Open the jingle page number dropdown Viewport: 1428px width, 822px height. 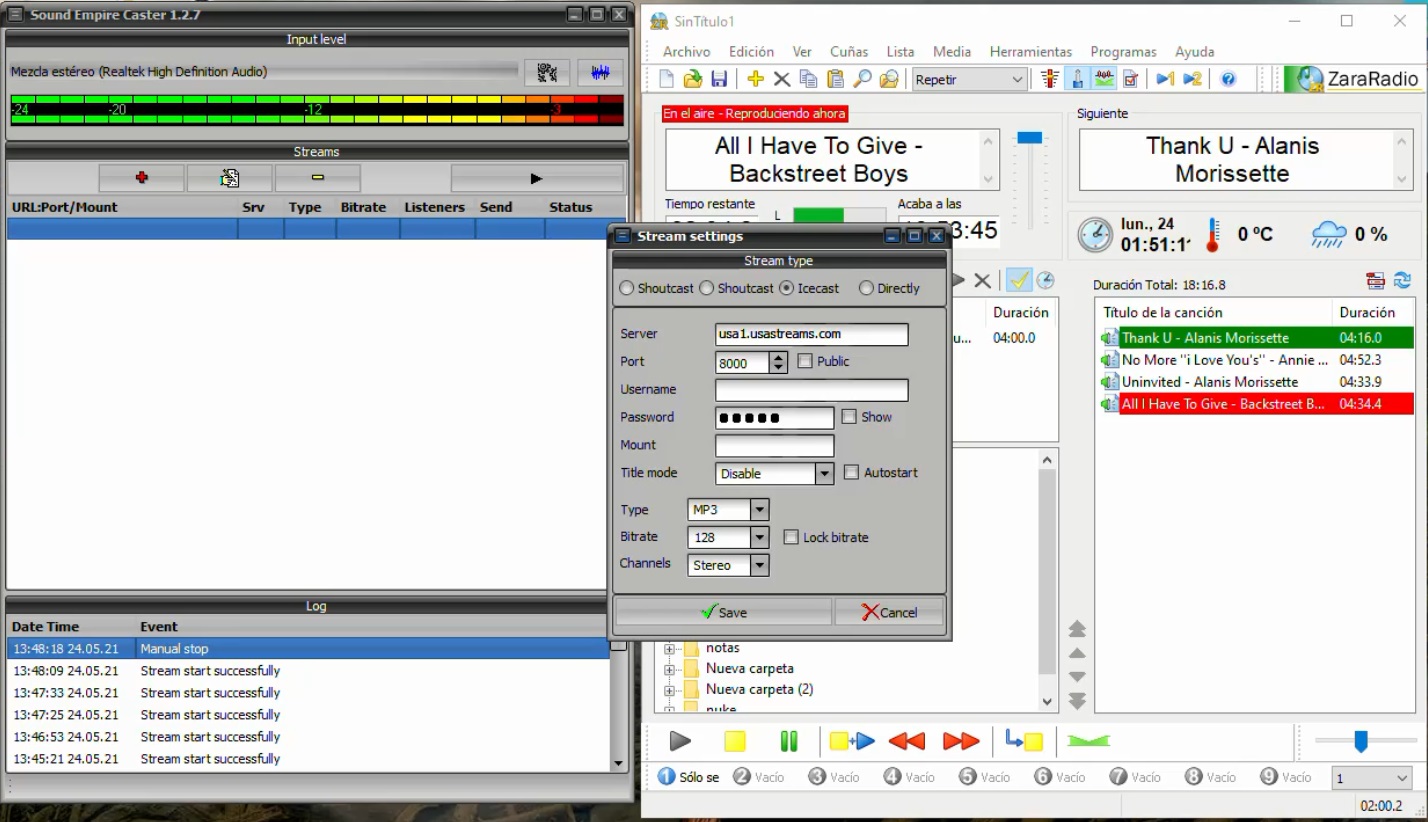[1372, 777]
